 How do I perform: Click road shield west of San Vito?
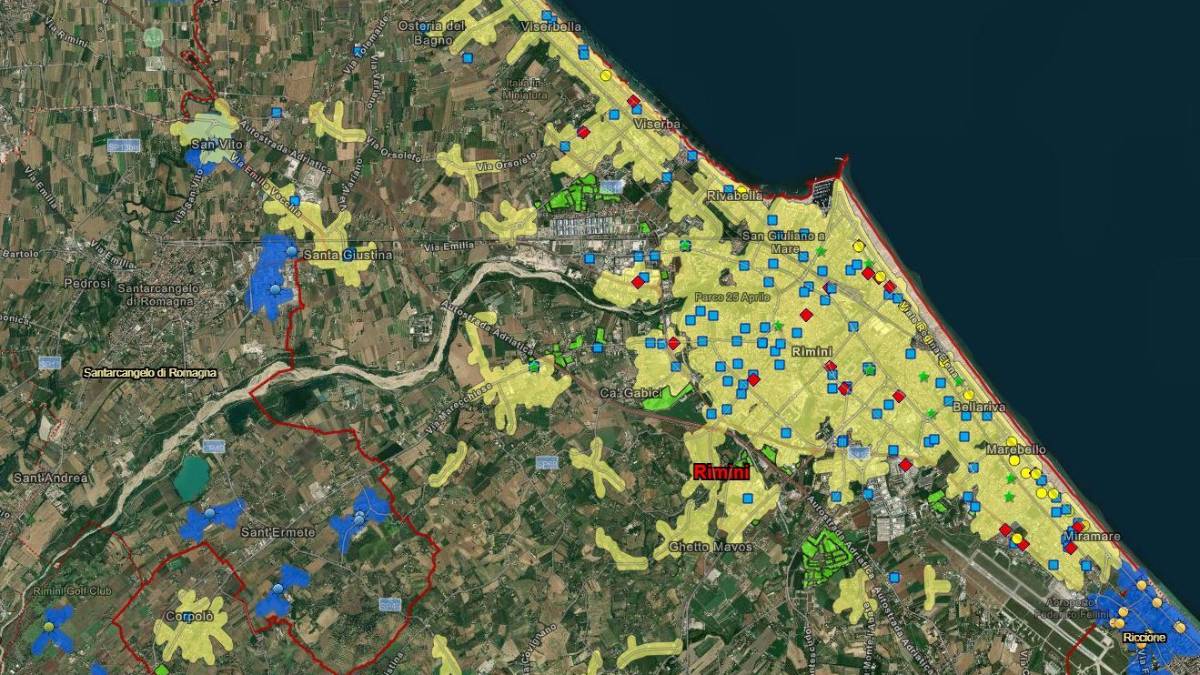point(124,145)
